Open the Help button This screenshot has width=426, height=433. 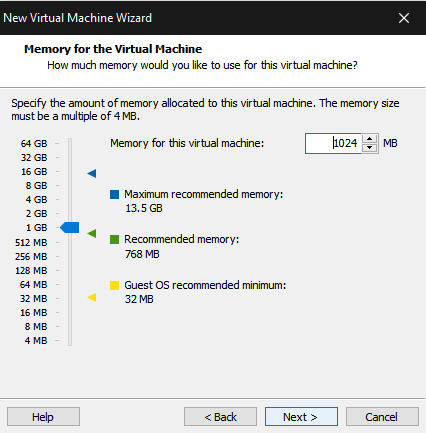pyautogui.click(x=43, y=417)
